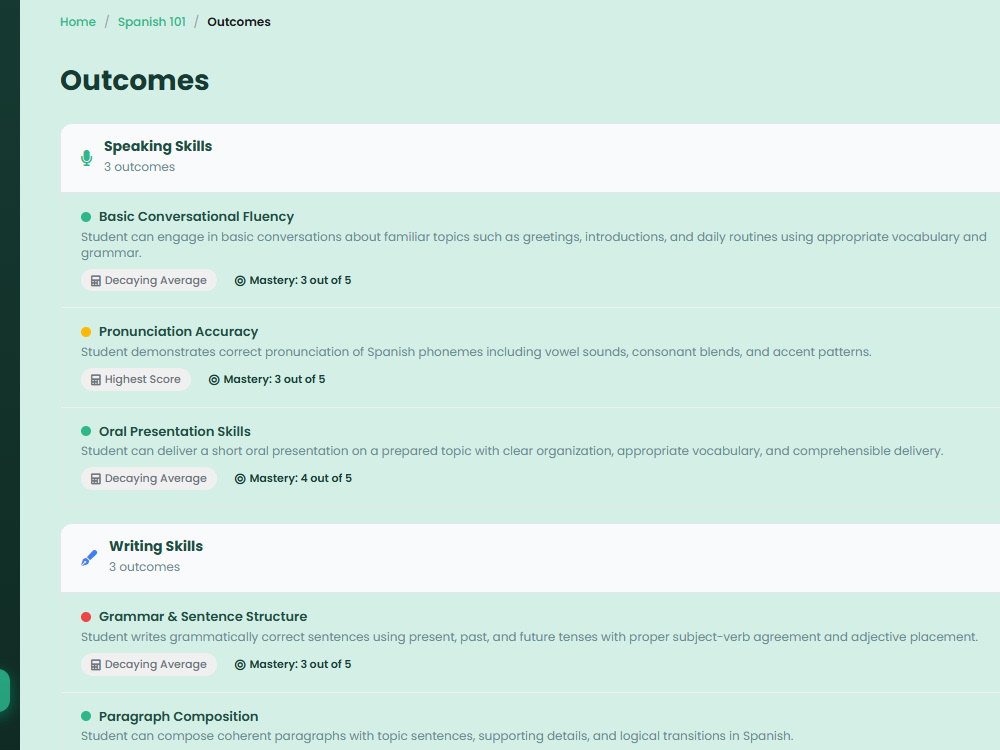Click Decaying Average badge under Grammar & Sentence Structure
Screen dimensions: 1000x750
tap(149, 665)
